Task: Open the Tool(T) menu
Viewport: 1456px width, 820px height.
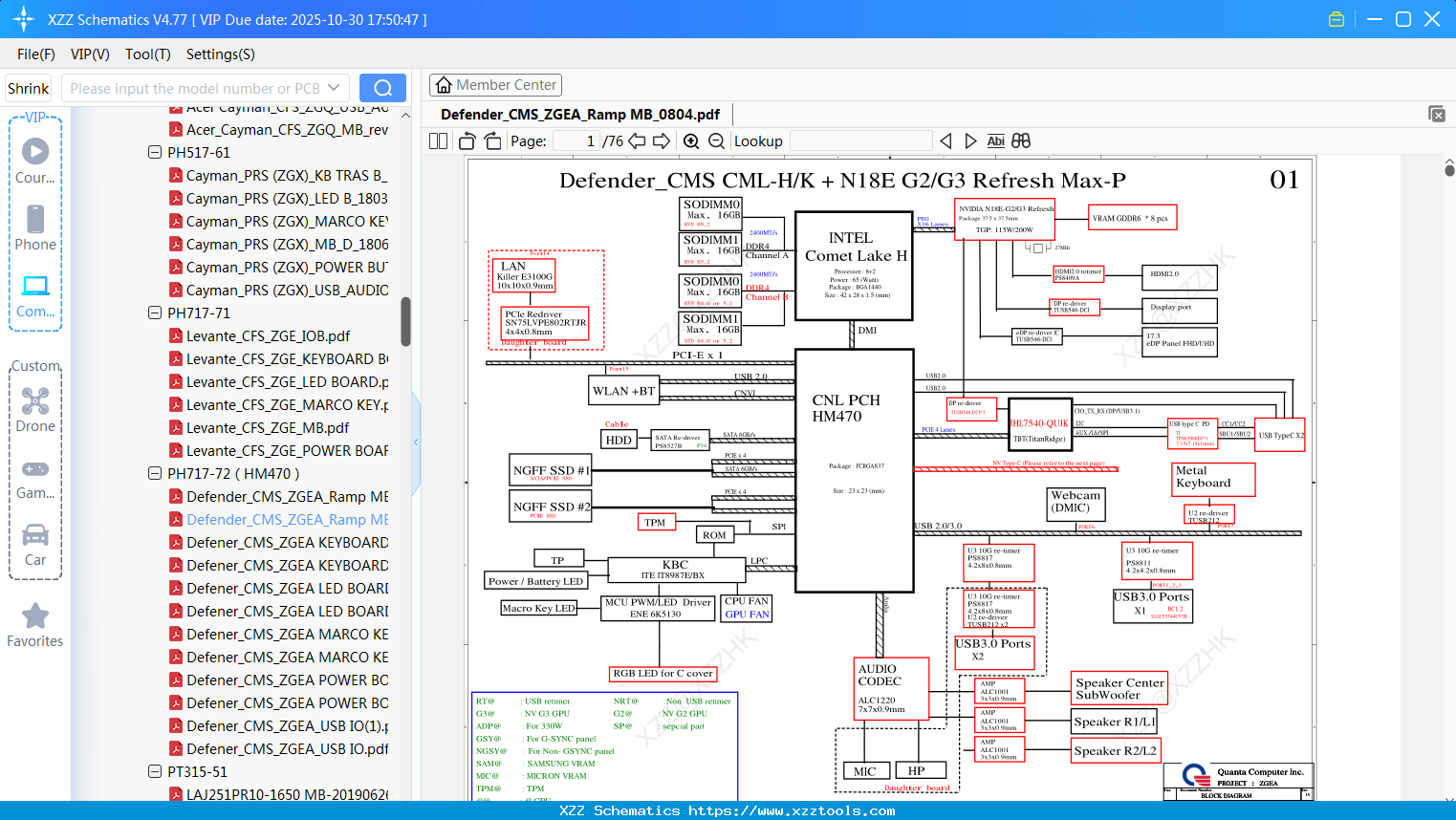Action: click(148, 54)
